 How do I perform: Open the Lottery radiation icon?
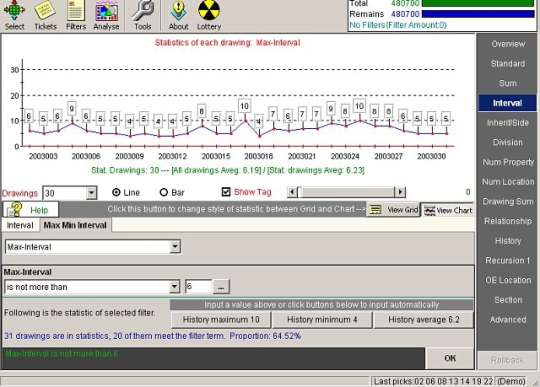[x=209, y=15]
